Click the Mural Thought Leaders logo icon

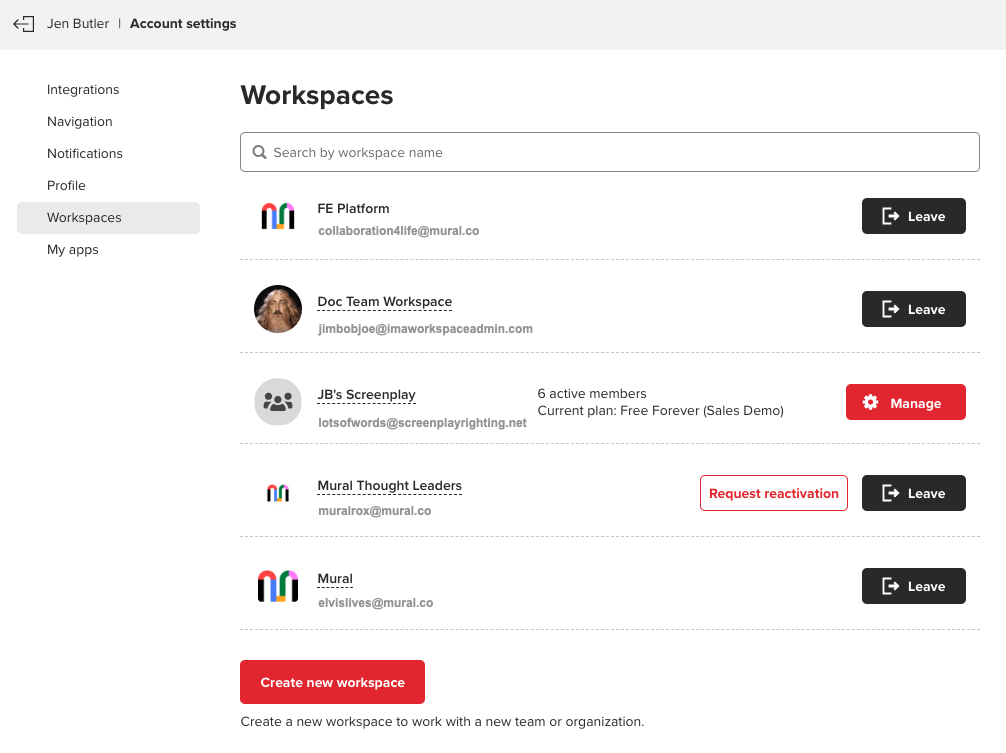coord(278,493)
